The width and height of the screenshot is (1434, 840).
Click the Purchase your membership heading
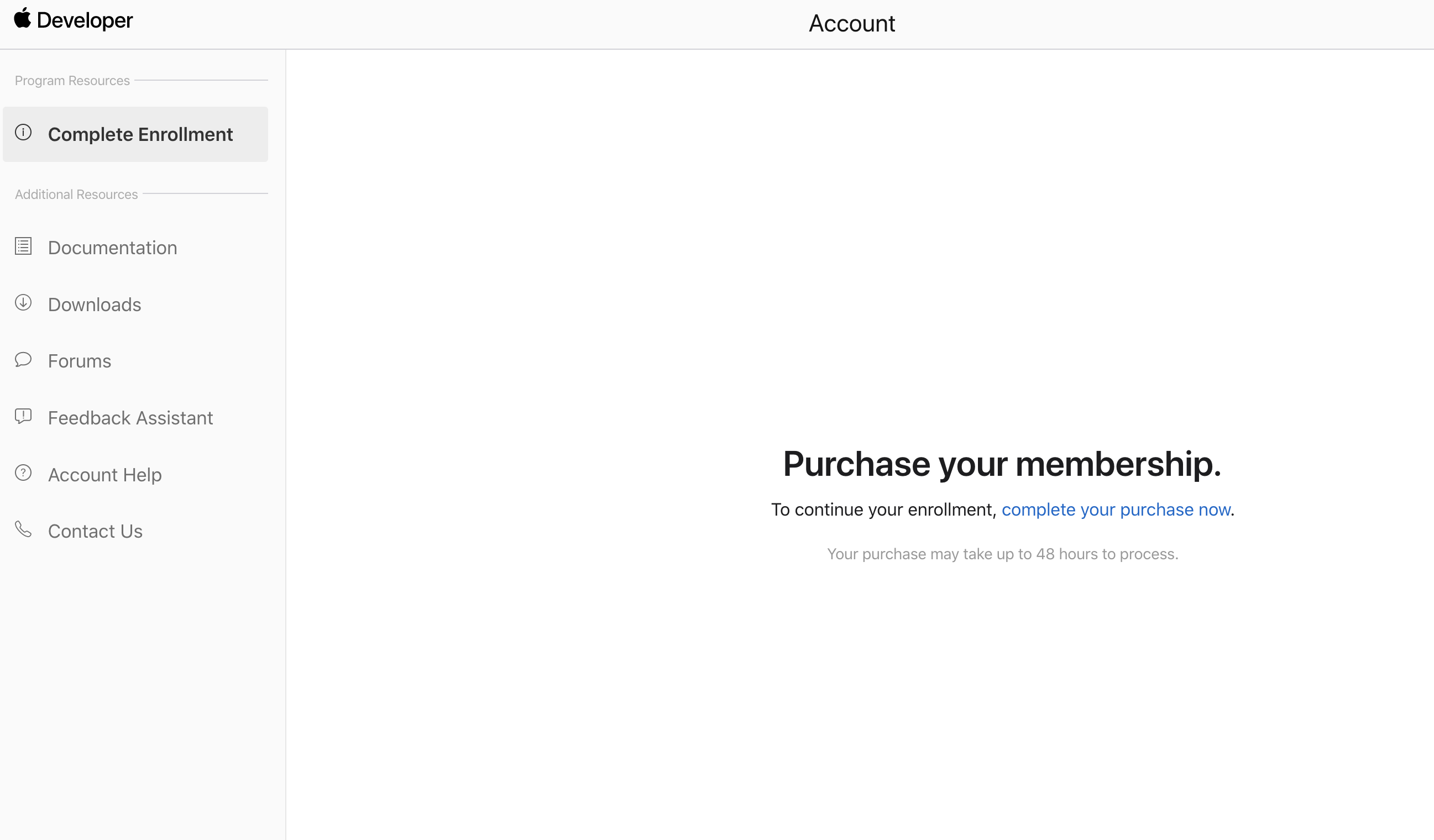coord(1002,464)
